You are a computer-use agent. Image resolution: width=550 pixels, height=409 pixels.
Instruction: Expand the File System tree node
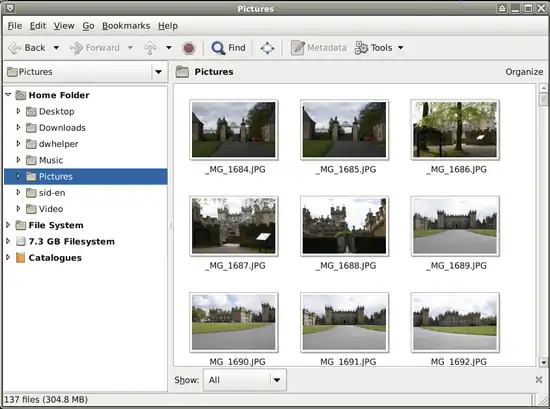(8, 225)
